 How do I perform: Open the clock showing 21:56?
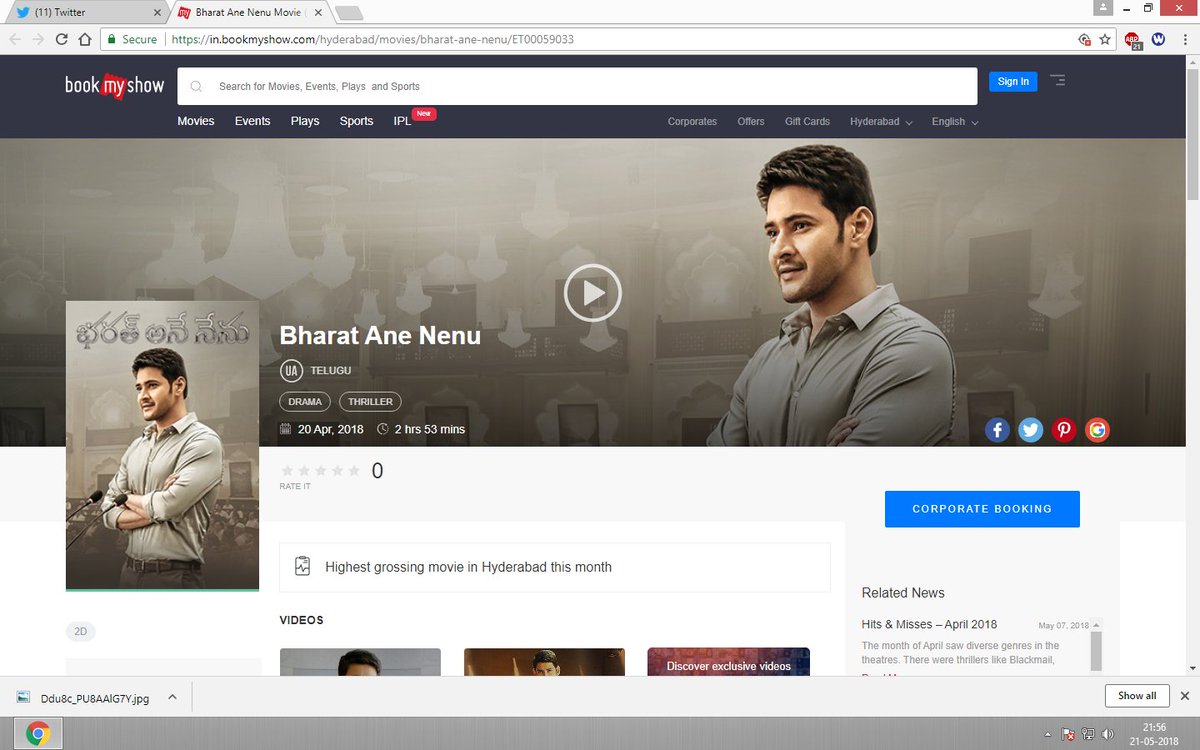coord(1154,734)
